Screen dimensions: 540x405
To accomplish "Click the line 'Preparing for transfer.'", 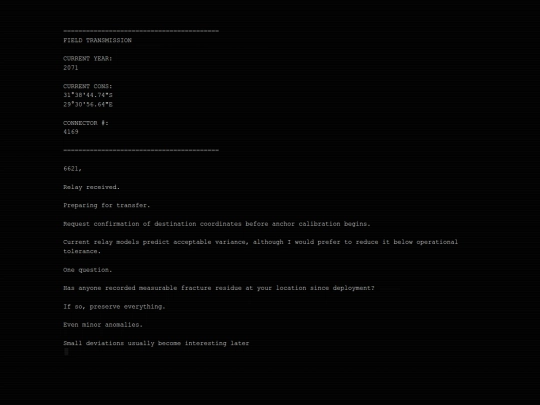I will (107, 206).
